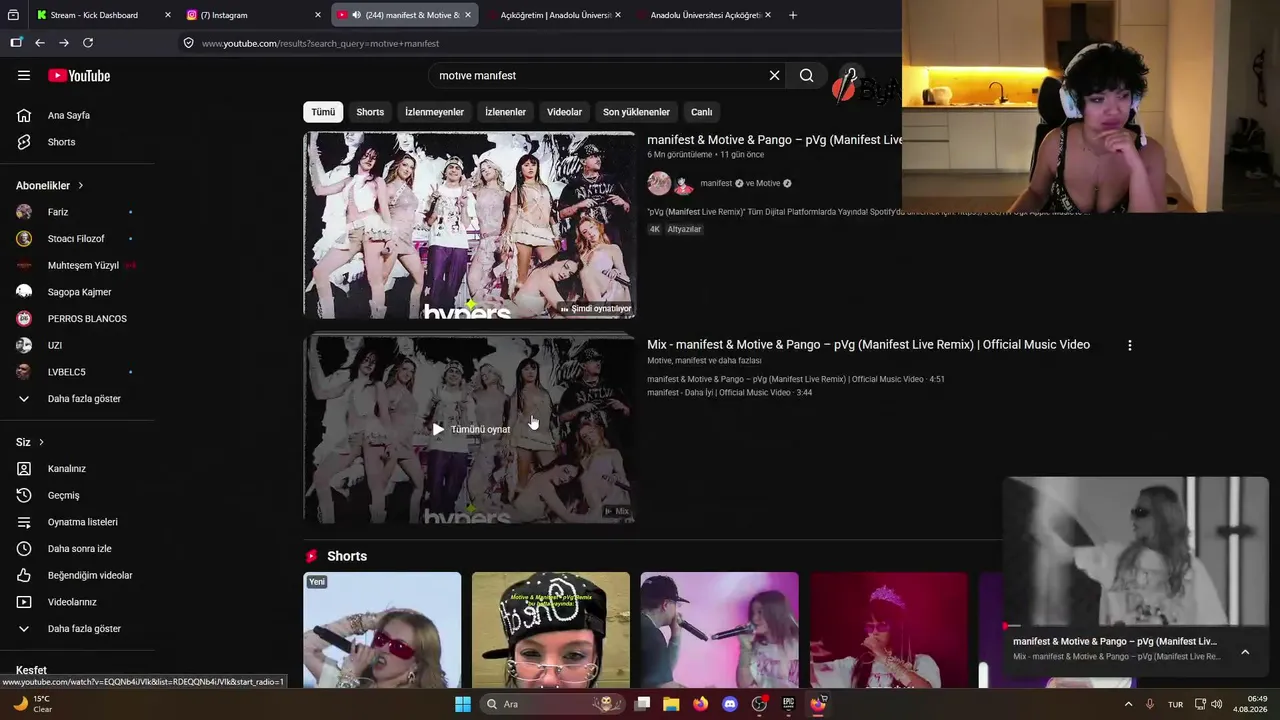Open Discord from the taskbar
The height and width of the screenshot is (720, 1280).
coord(729,704)
